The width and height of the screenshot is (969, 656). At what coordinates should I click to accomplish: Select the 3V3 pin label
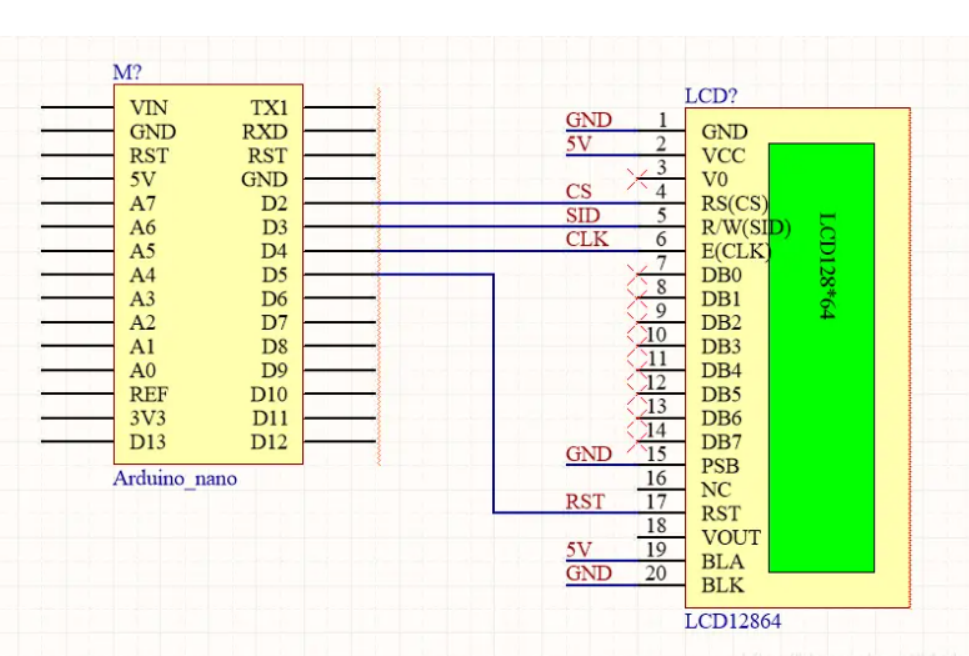pos(148,418)
